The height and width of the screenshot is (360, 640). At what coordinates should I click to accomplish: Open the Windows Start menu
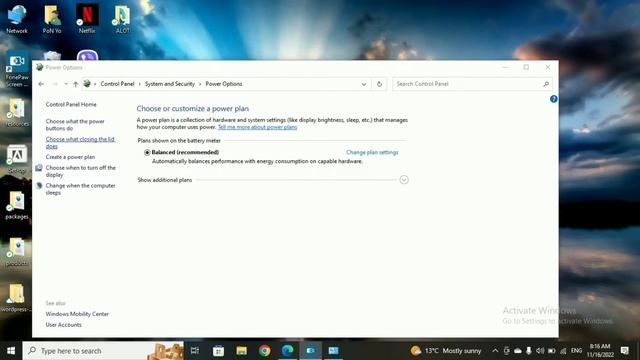(x=11, y=351)
